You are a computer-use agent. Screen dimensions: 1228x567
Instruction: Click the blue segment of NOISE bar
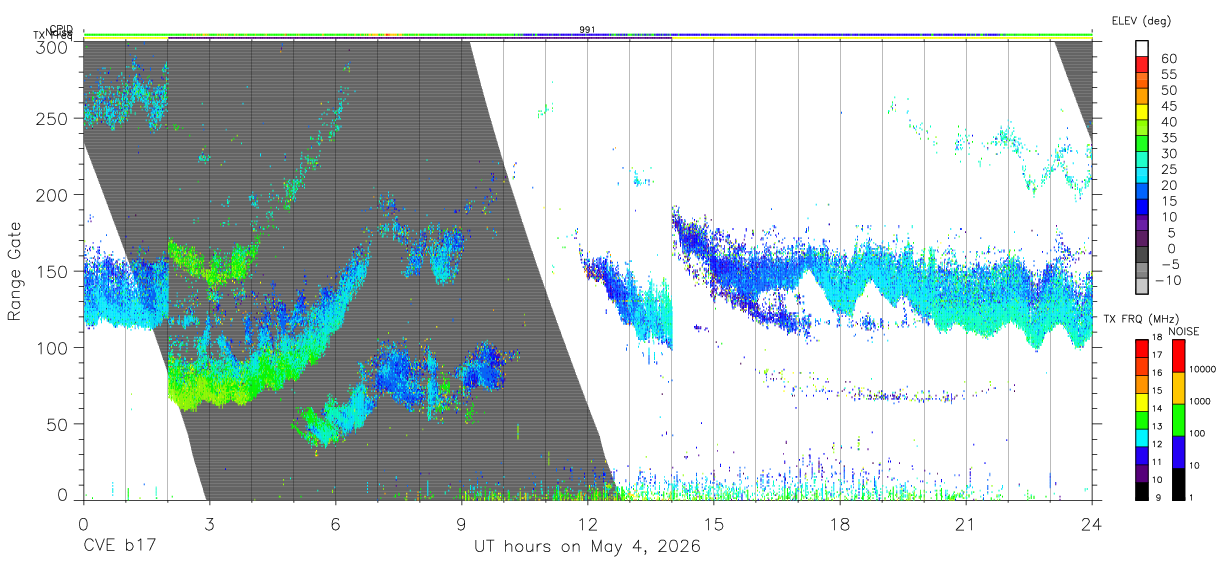pos(1179,452)
